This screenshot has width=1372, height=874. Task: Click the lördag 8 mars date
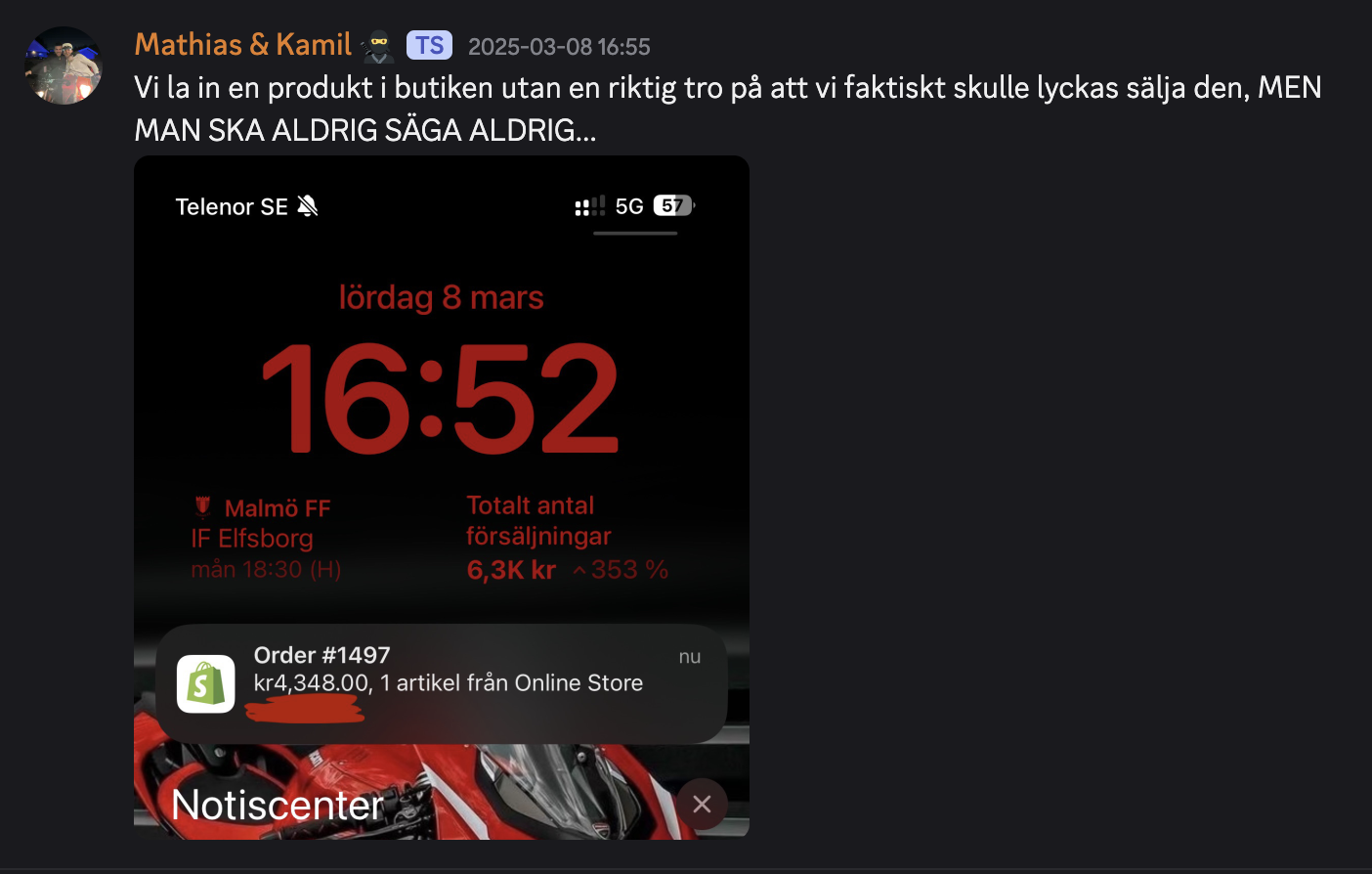point(441,297)
